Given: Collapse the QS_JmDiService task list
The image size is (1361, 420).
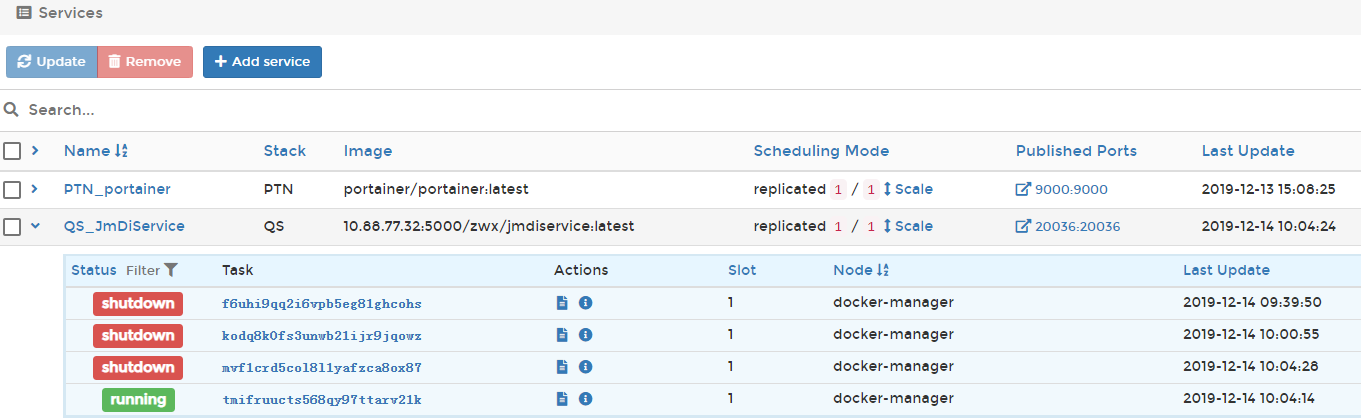Looking at the screenshot, I should 35,226.
